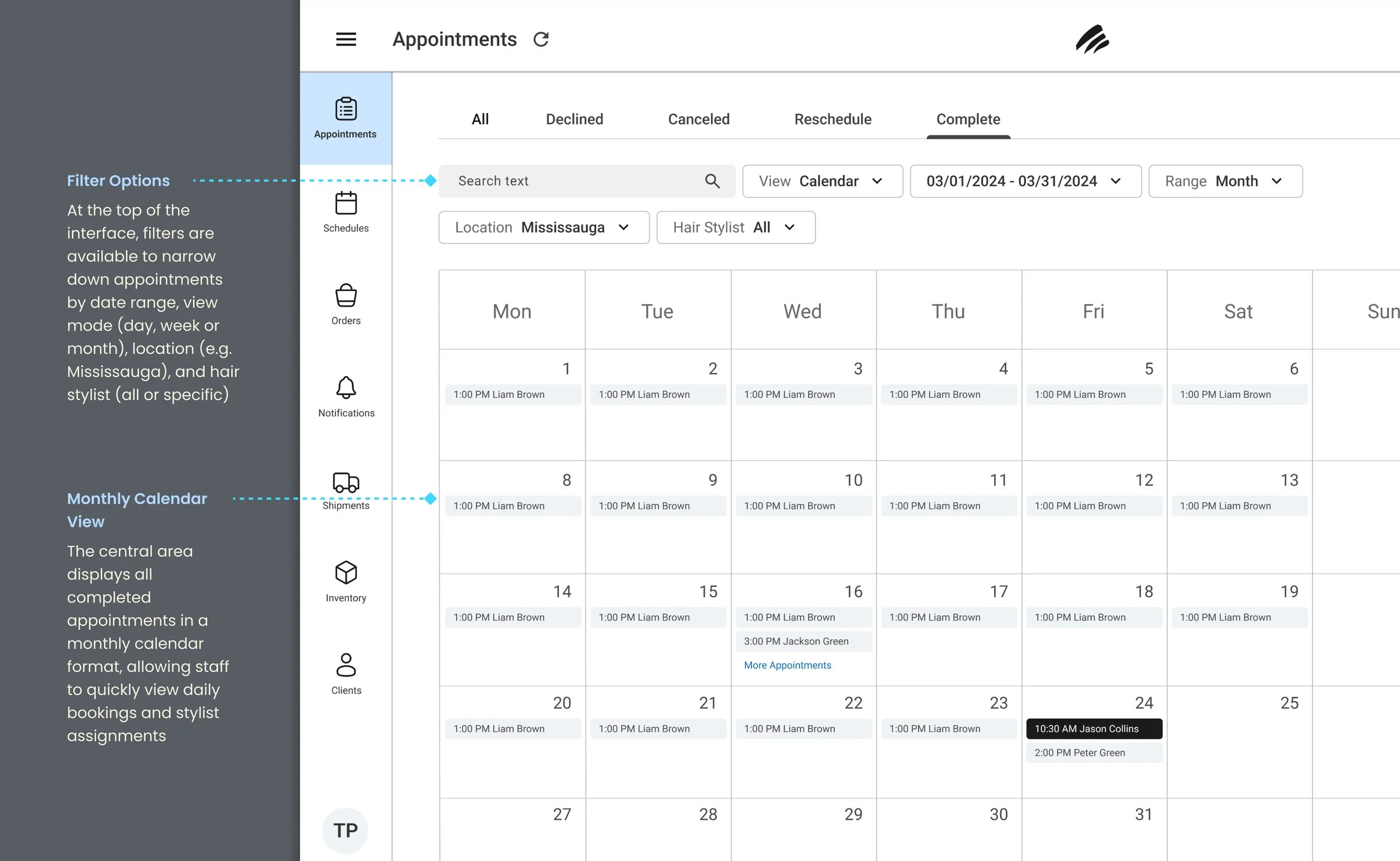Viewport: 1400px width, 861px height.
Task: Click the search magnifier icon
Action: tap(712, 181)
